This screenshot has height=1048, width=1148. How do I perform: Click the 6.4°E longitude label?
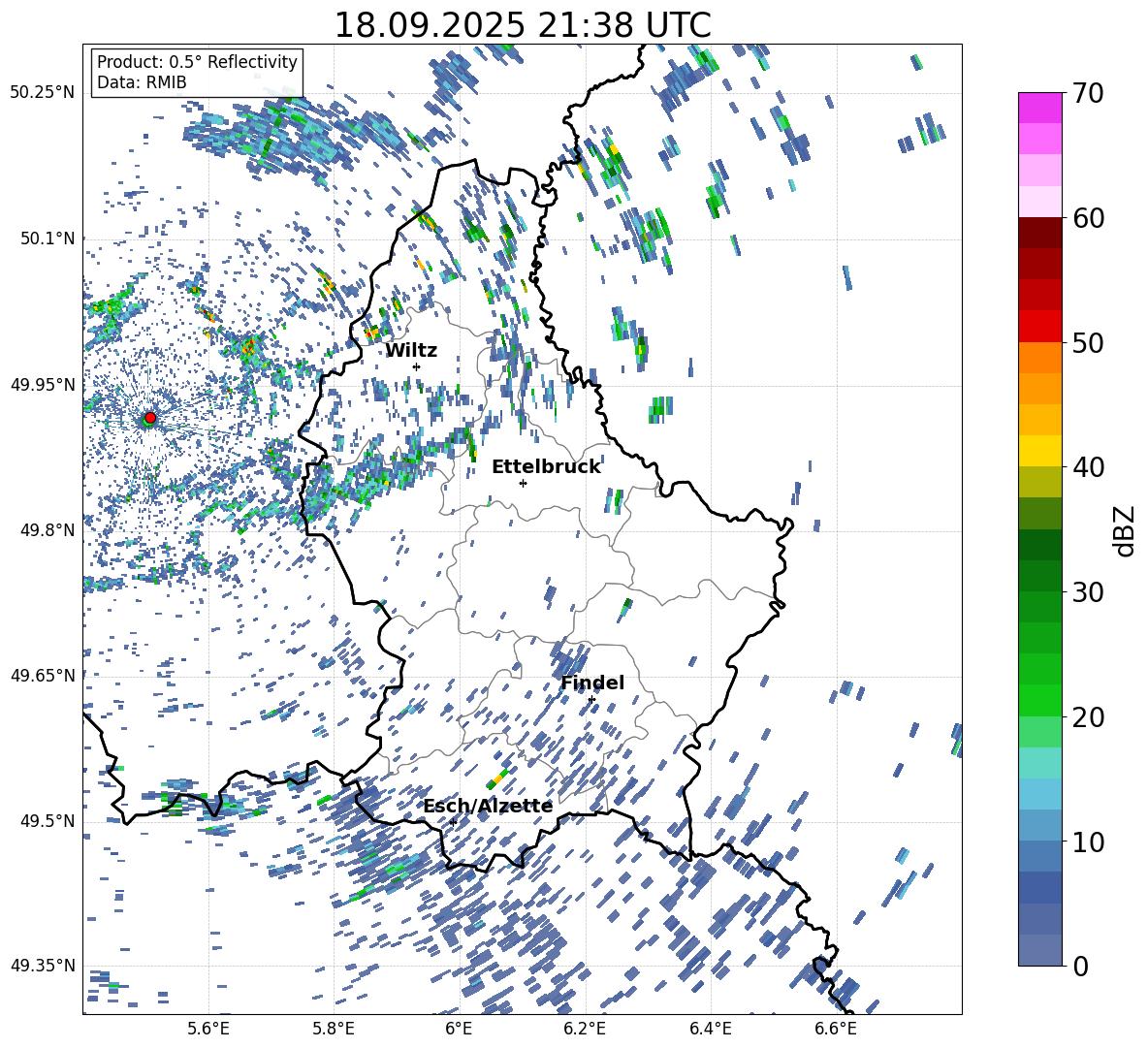click(710, 1029)
